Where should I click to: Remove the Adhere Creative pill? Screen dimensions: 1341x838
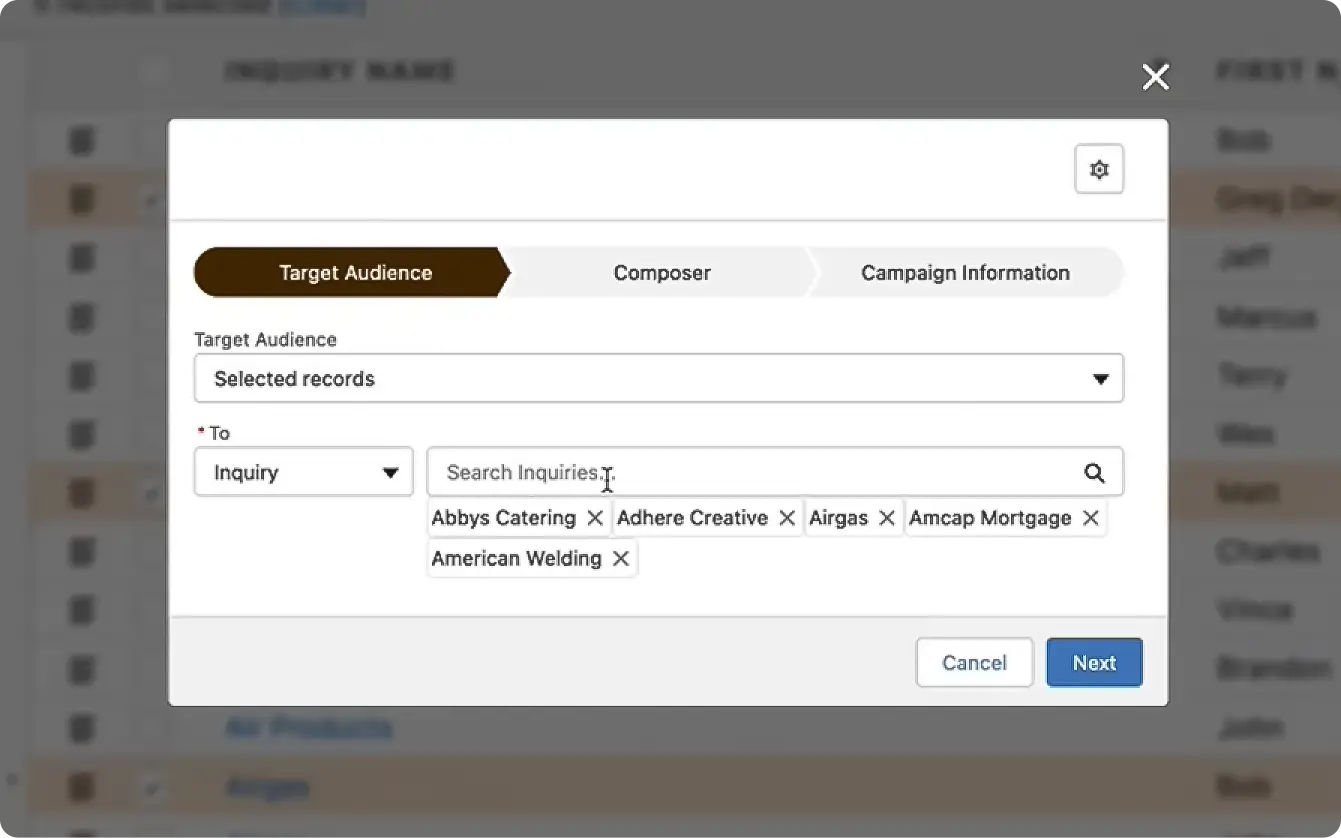pos(787,518)
